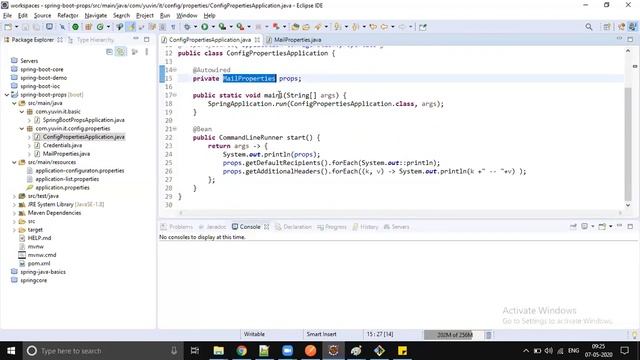Collapse com.yuvin.it.basic package
This screenshot has height=360, width=640.
[x=22, y=111]
